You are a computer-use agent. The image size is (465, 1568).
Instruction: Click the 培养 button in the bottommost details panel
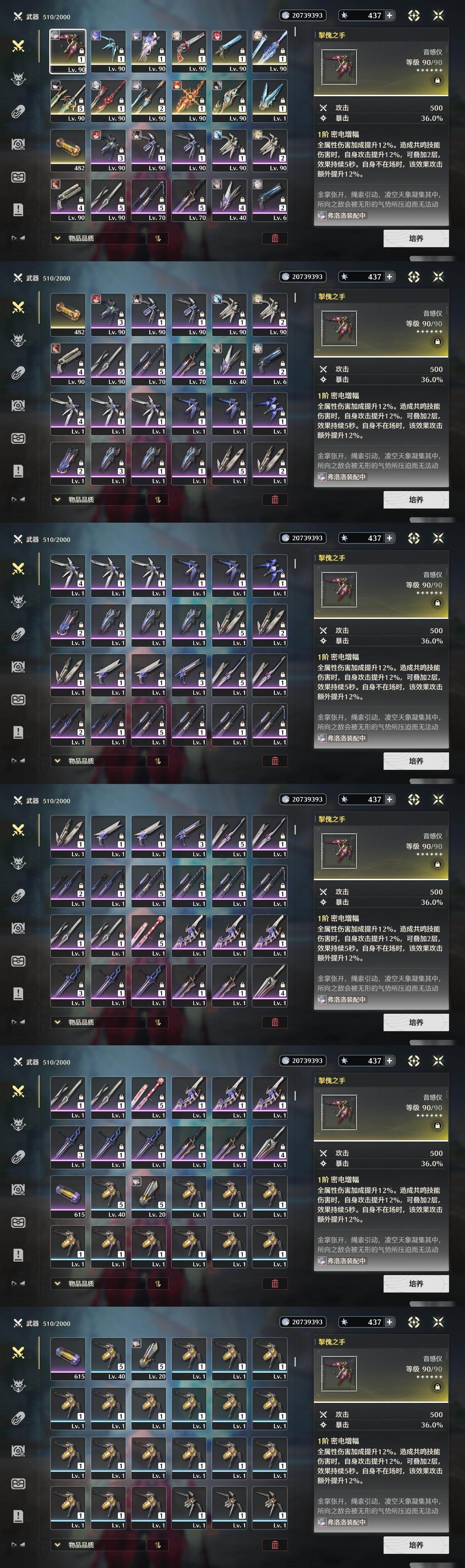click(416, 1544)
